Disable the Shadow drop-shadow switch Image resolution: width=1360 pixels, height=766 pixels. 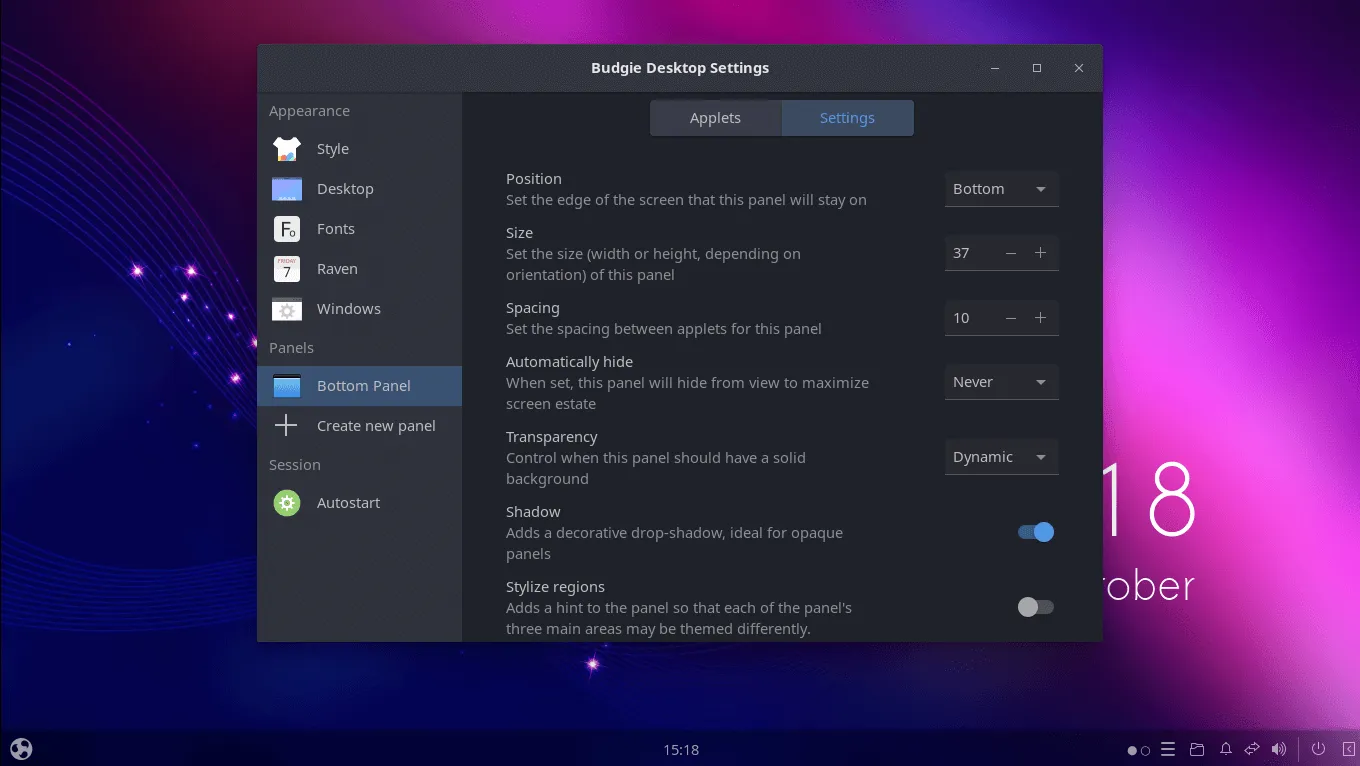click(1035, 532)
